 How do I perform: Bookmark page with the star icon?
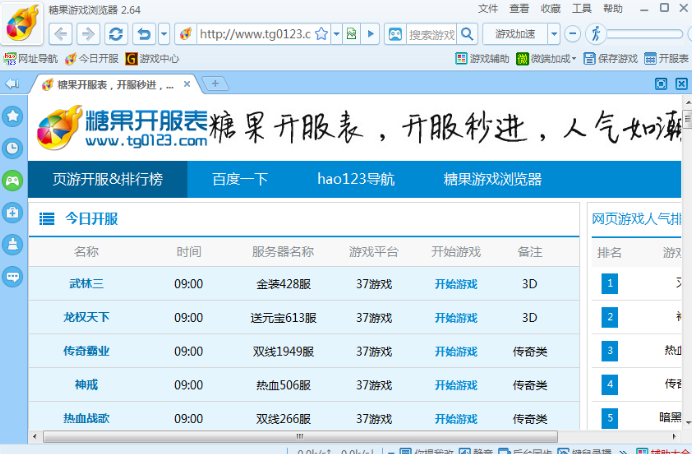[322, 34]
